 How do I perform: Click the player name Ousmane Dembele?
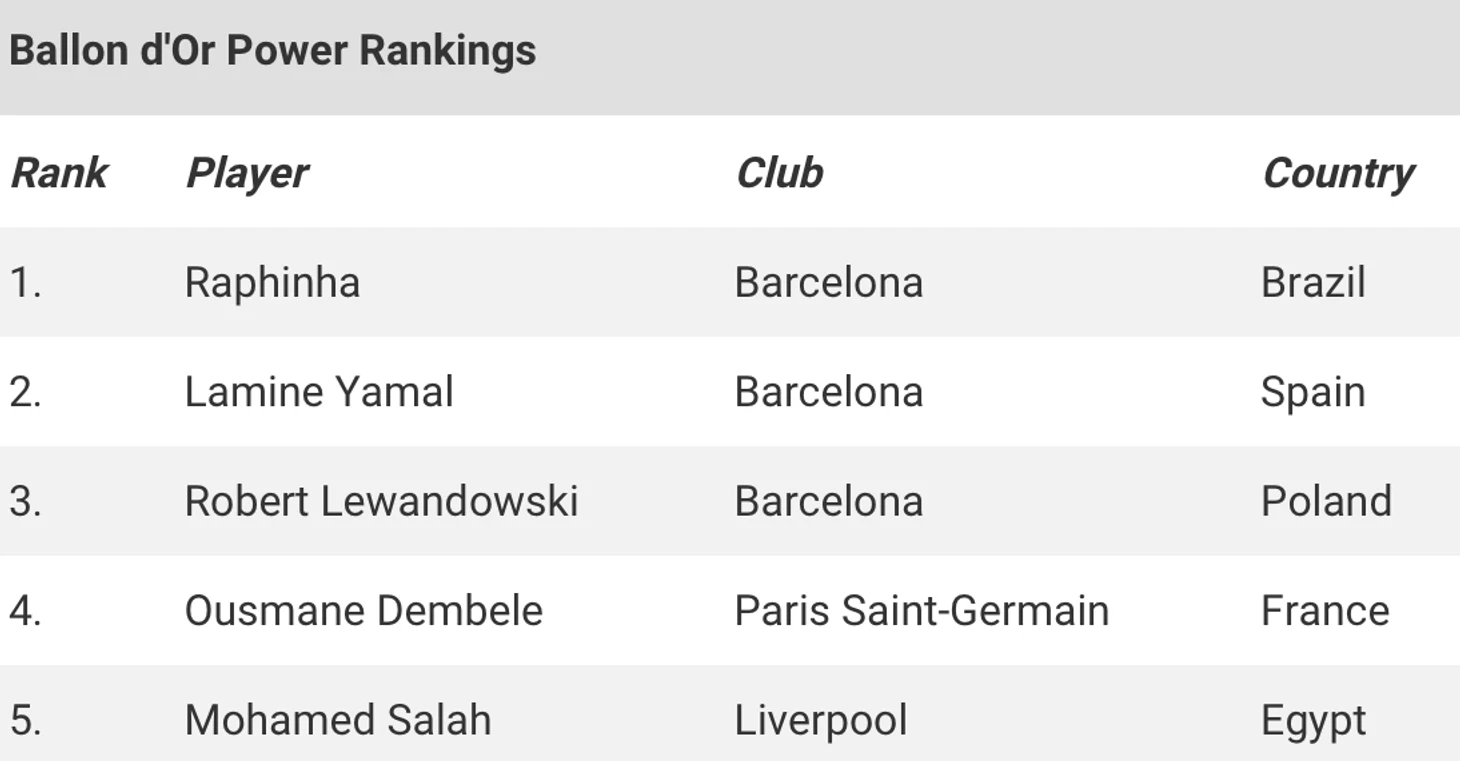[x=364, y=611]
